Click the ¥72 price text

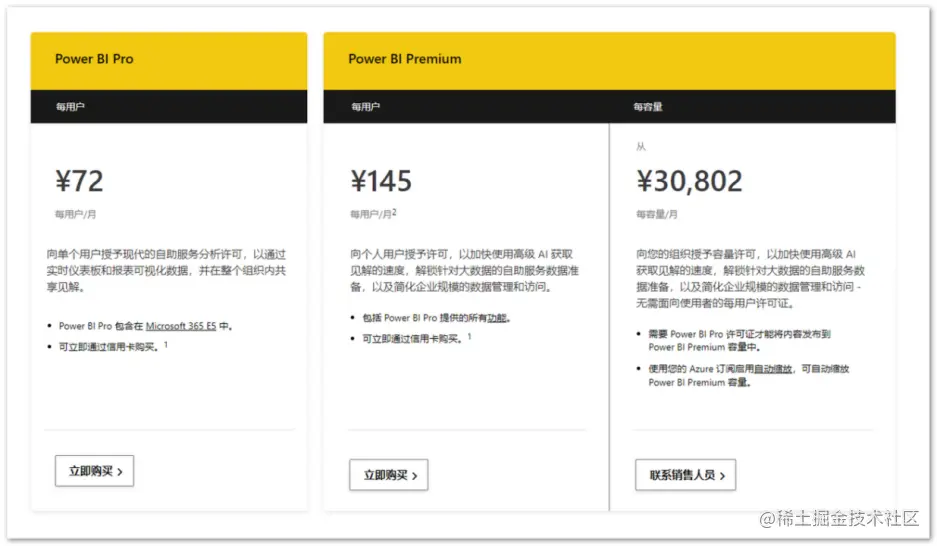(x=79, y=180)
